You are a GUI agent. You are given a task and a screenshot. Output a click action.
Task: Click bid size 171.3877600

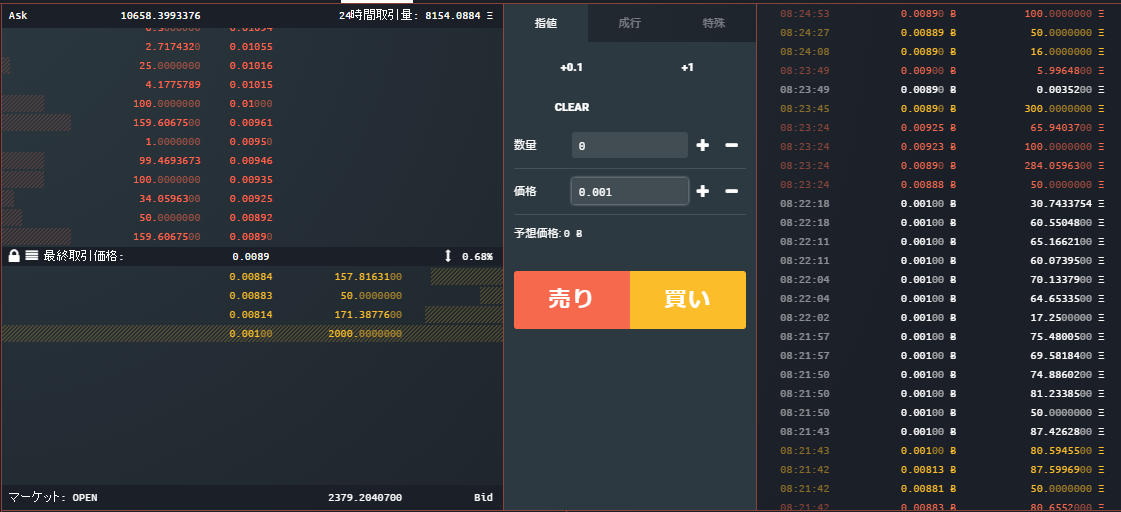(368, 315)
